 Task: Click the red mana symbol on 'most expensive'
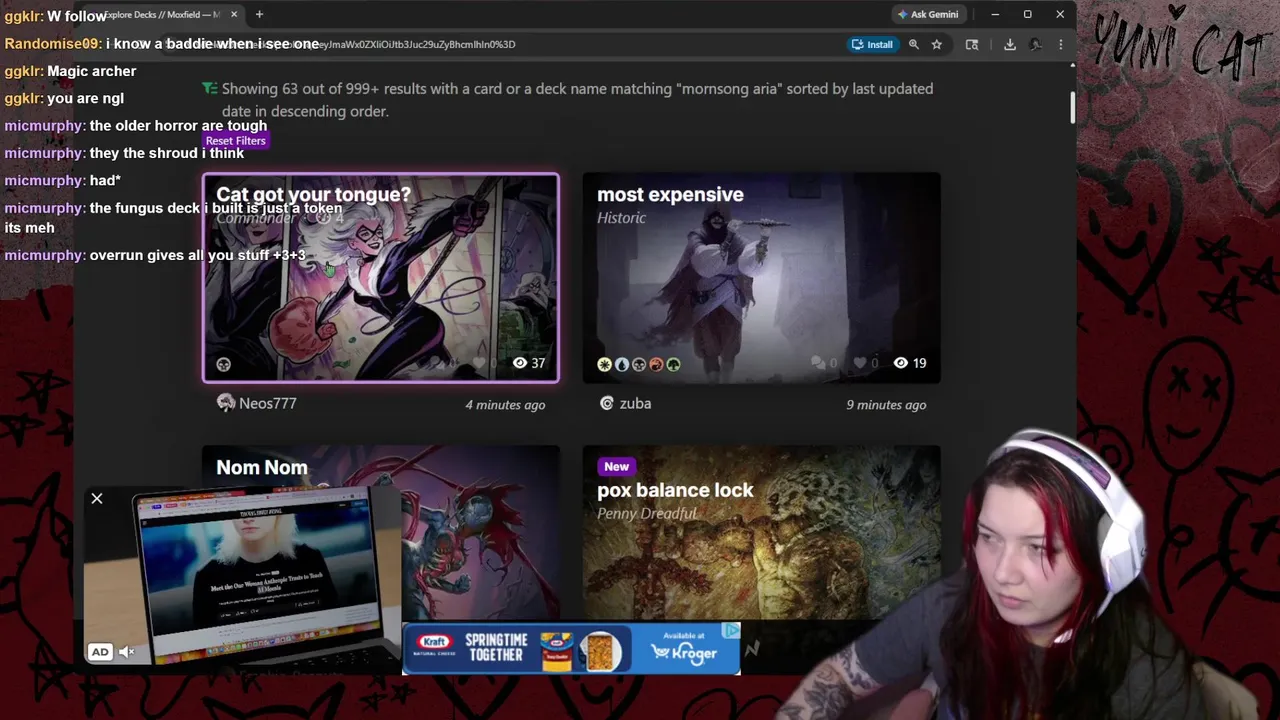click(656, 364)
